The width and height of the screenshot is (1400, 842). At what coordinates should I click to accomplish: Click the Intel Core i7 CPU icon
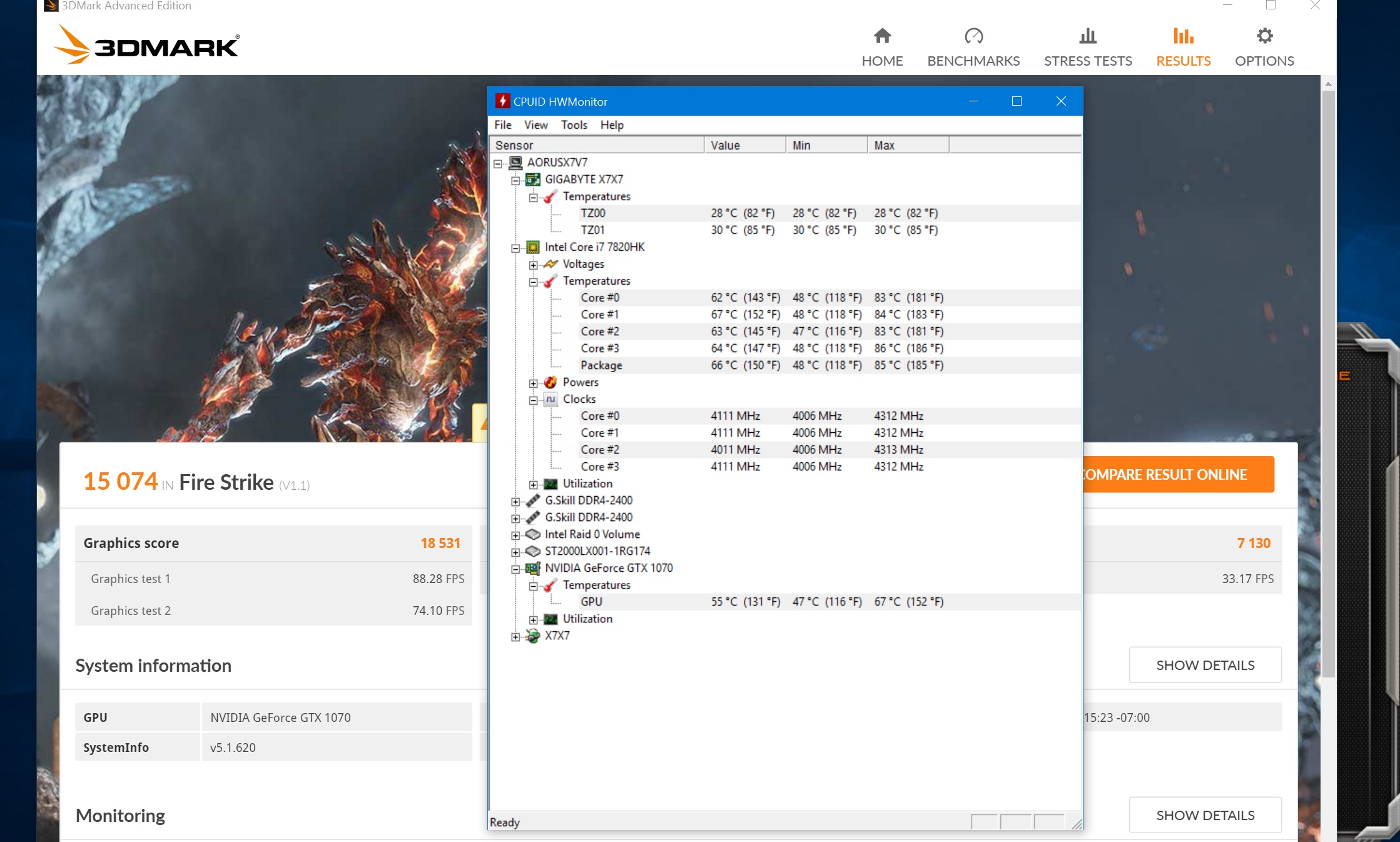533,247
